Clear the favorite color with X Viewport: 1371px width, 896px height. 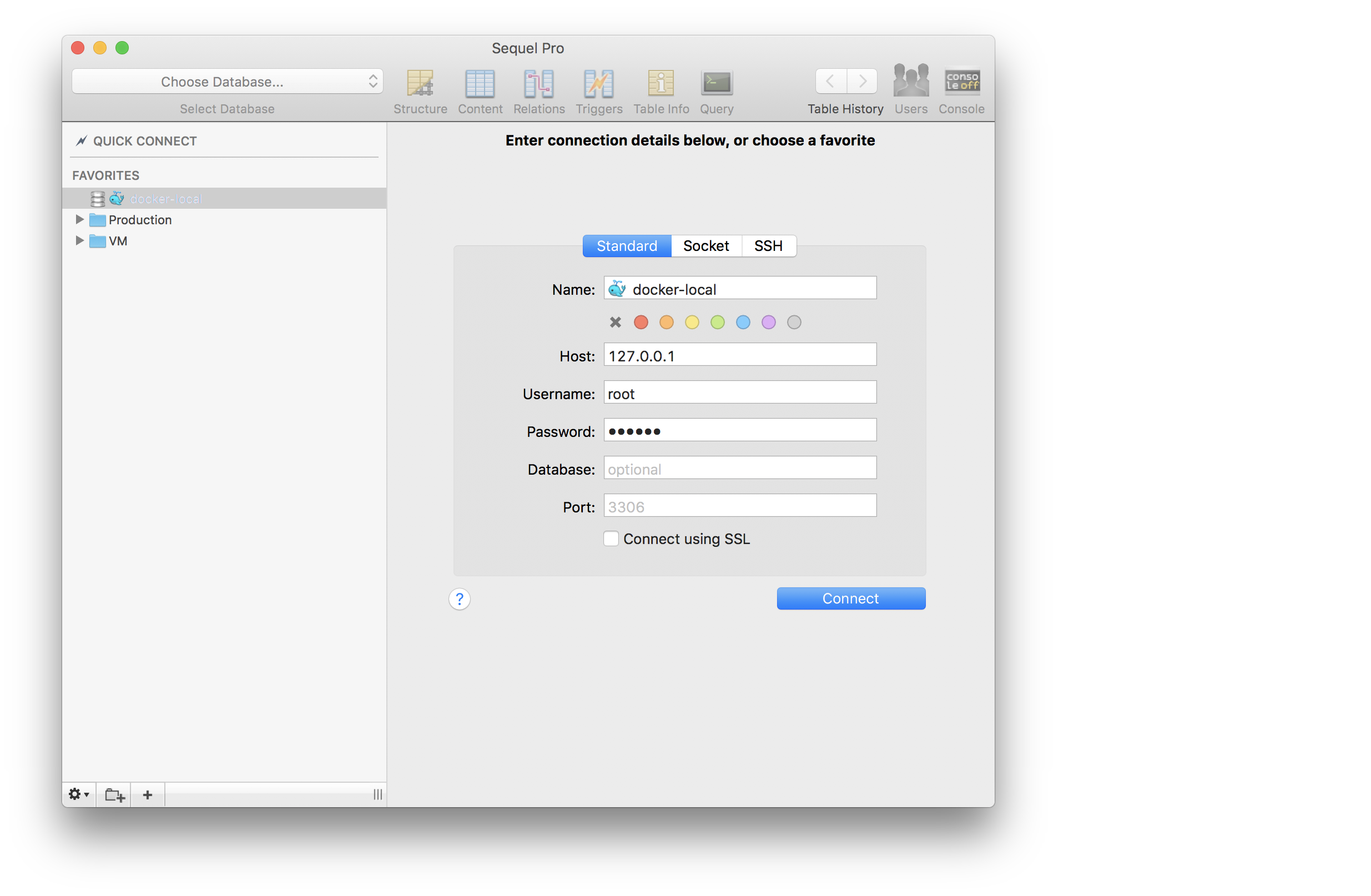615,322
